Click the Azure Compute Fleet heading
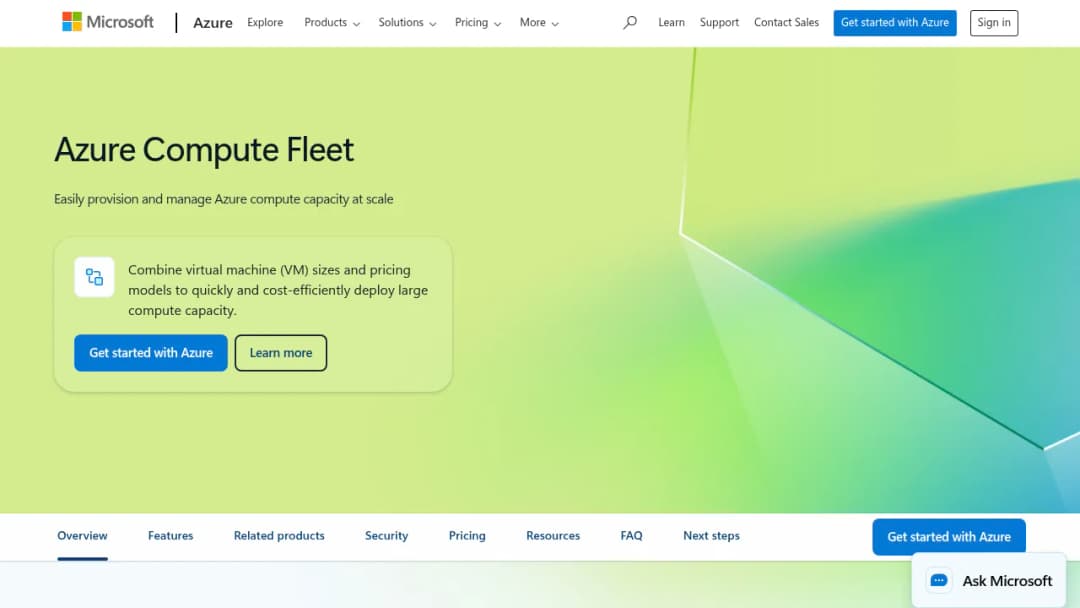 point(204,149)
